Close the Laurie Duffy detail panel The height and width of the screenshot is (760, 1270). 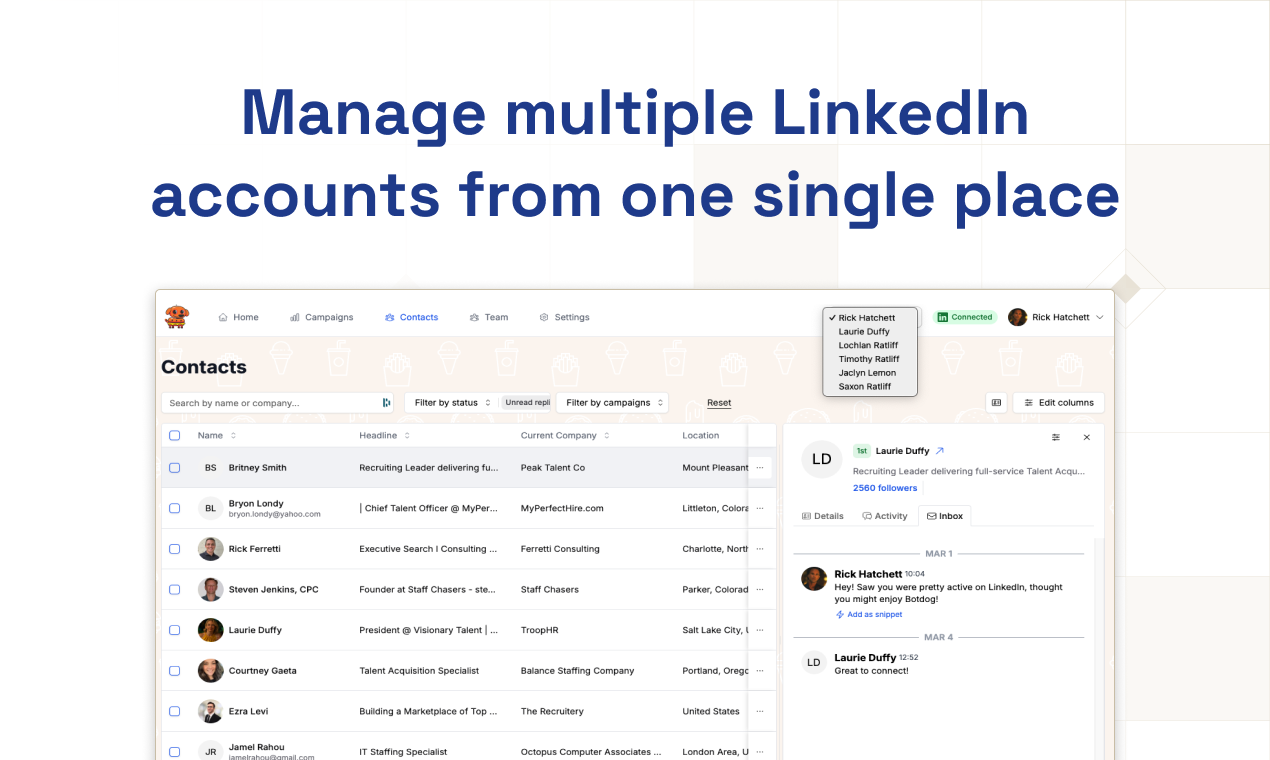[1087, 437]
